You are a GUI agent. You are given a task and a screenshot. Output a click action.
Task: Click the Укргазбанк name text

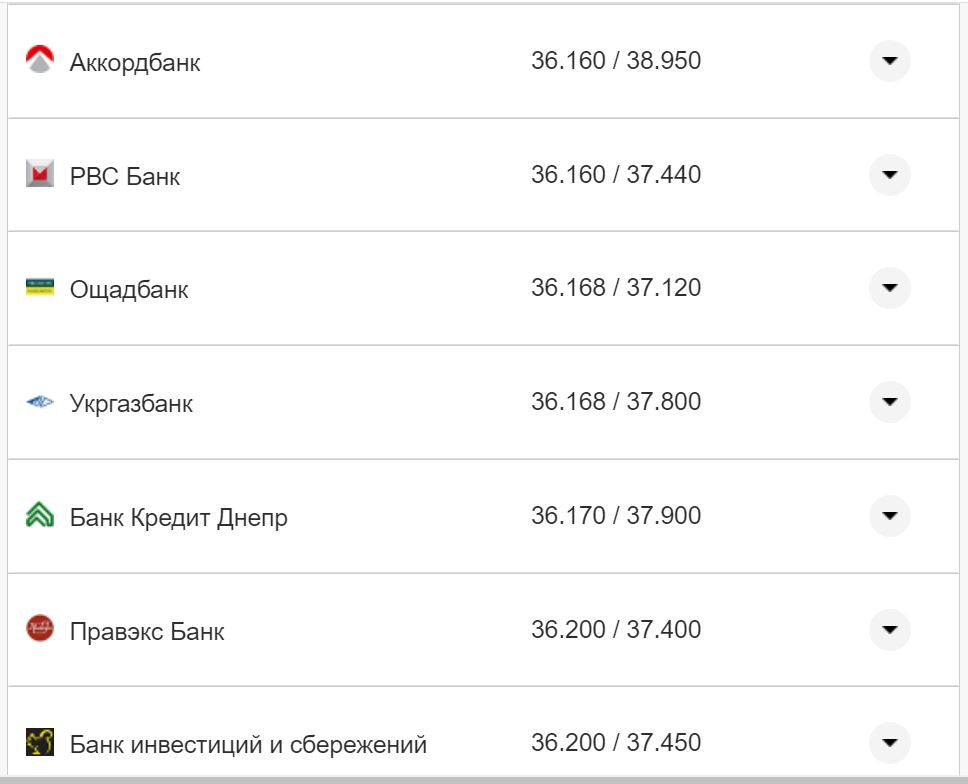(131, 404)
